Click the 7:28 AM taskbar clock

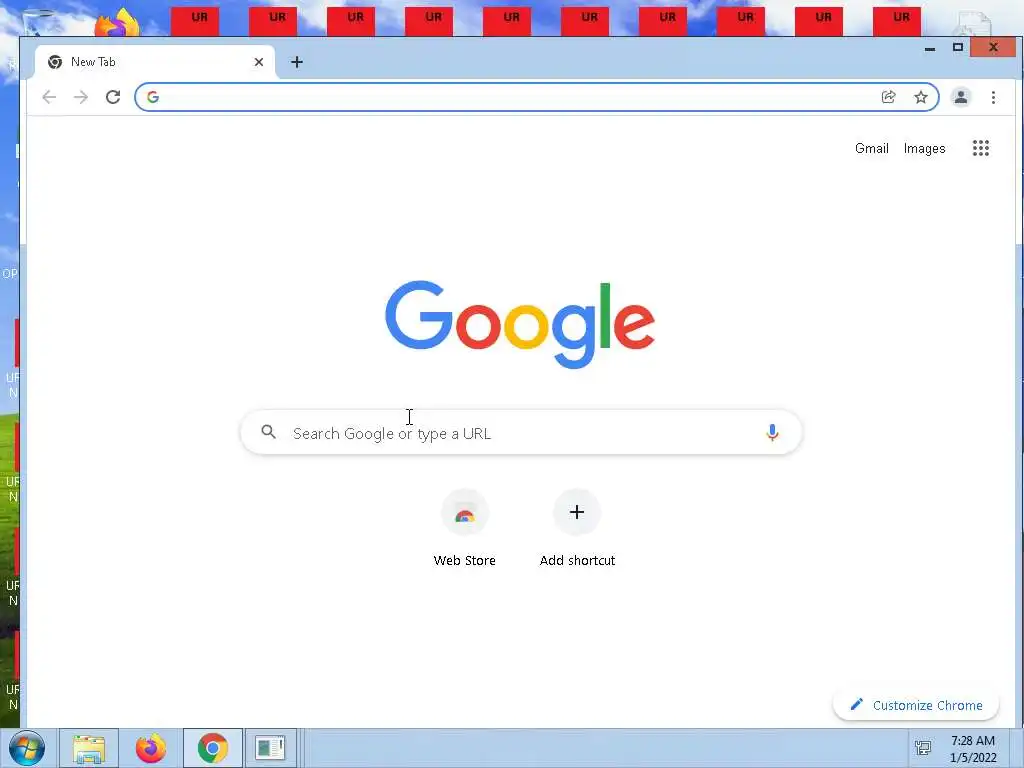973,748
